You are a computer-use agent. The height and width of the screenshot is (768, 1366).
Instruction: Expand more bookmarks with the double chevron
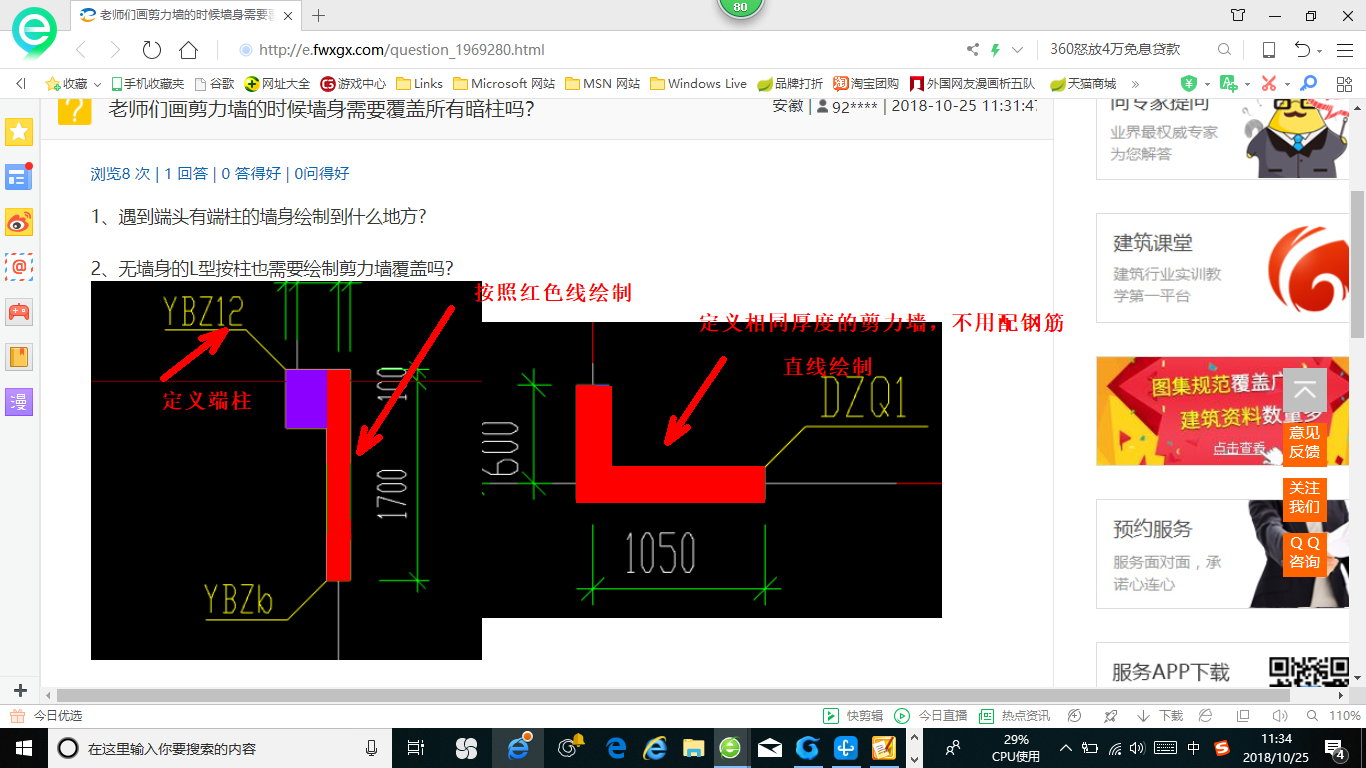point(1137,84)
